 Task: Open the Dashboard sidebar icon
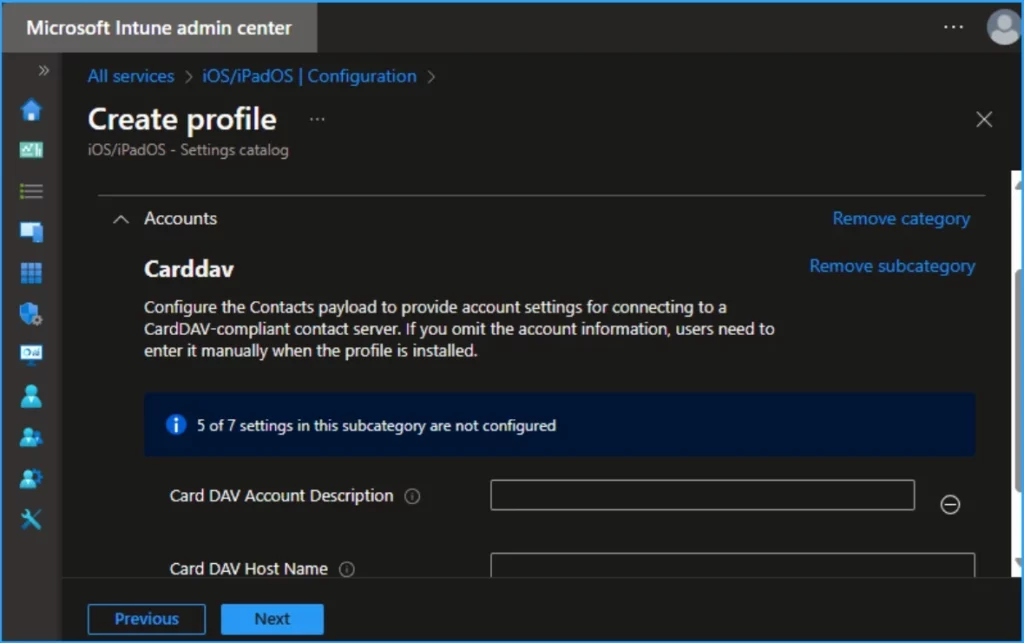31,150
